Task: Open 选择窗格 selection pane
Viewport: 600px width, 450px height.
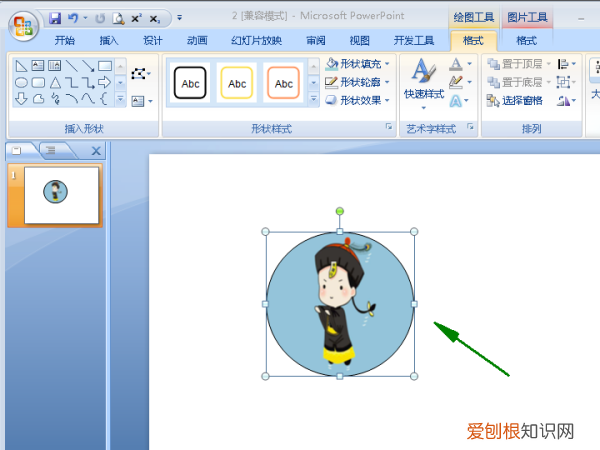Action: click(515, 101)
